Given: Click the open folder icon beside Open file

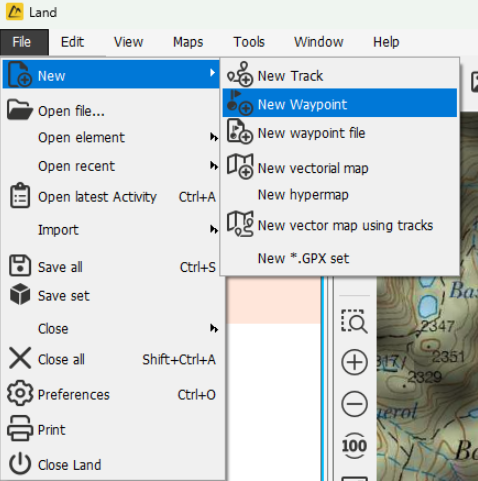Looking at the screenshot, I should [x=20, y=109].
